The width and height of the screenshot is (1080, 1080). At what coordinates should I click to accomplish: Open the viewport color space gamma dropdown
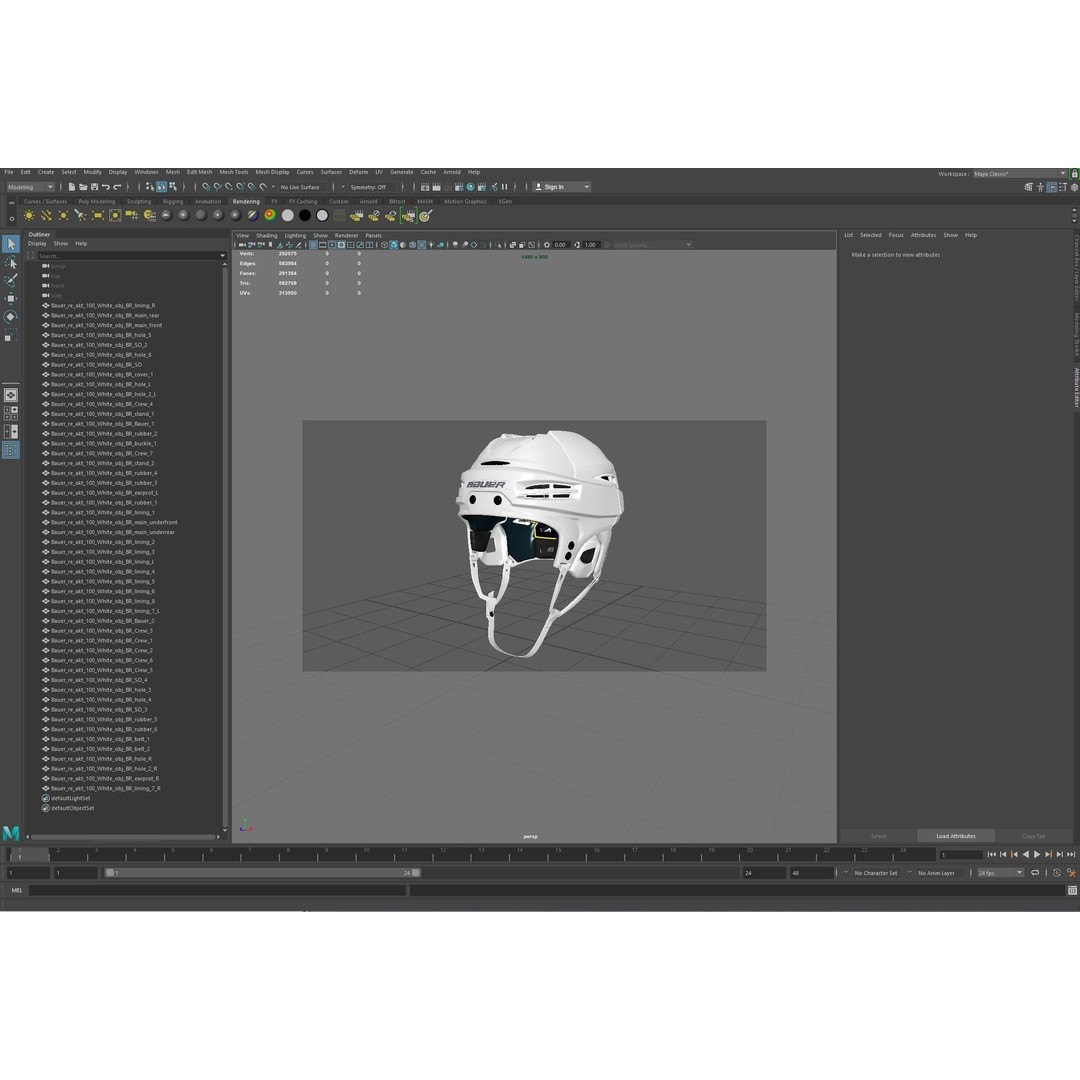pyautogui.click(x=652, y=245)
